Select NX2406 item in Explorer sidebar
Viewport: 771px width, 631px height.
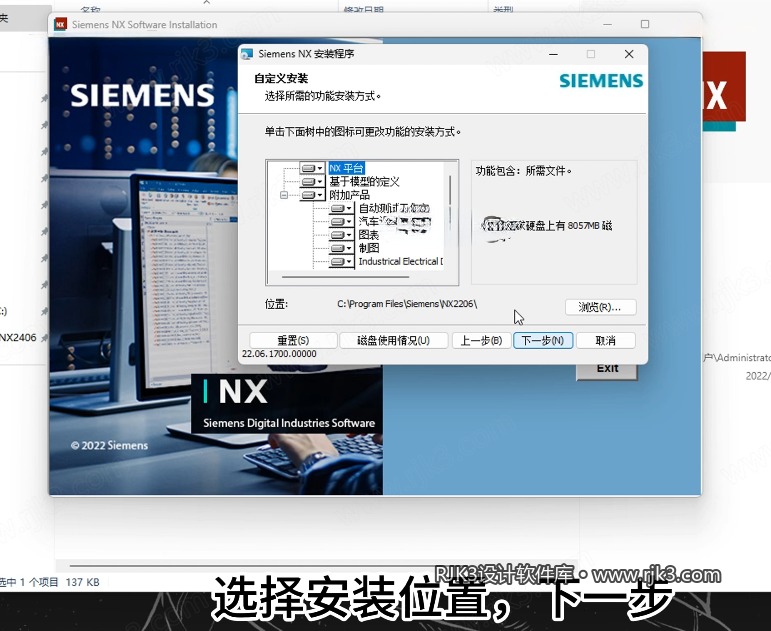point(18,337)
